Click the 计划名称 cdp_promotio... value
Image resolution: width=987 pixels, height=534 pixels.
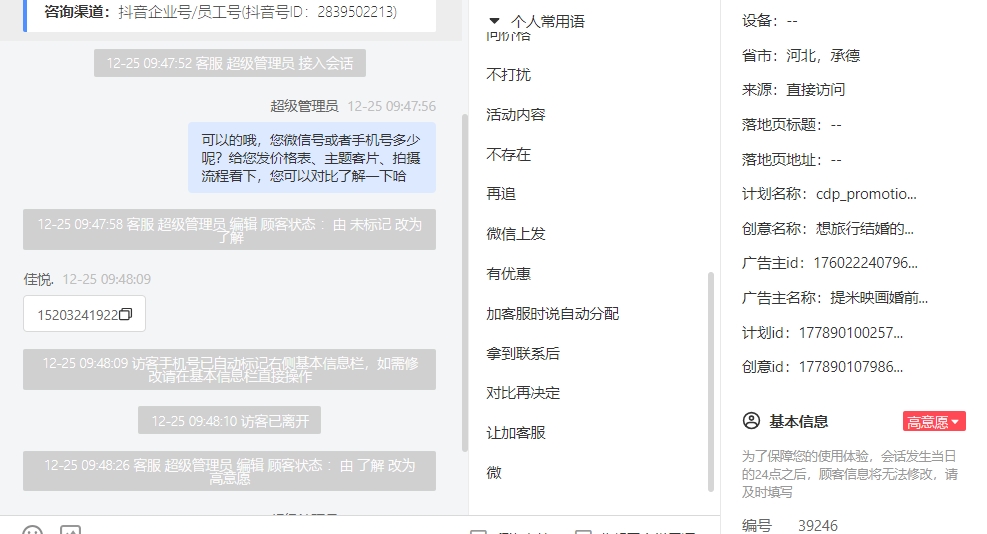[866, 194]
